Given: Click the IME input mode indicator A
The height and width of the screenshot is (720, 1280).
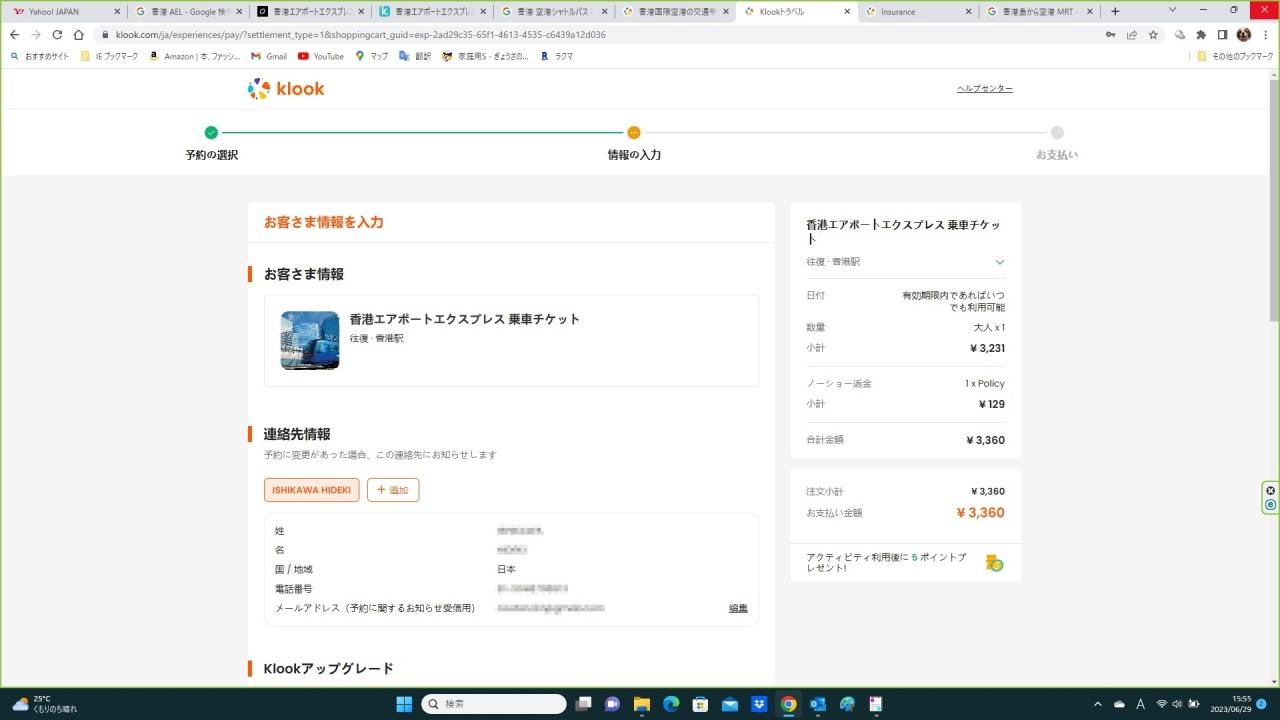Looking at the screenshot, I should click(x=1140, y=704).
